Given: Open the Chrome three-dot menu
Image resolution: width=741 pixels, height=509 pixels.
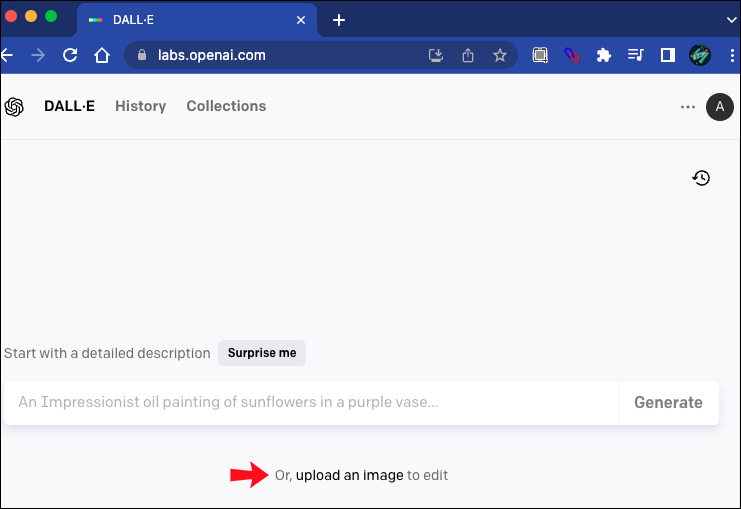Looking at the screenshot, I should (733, 56).
